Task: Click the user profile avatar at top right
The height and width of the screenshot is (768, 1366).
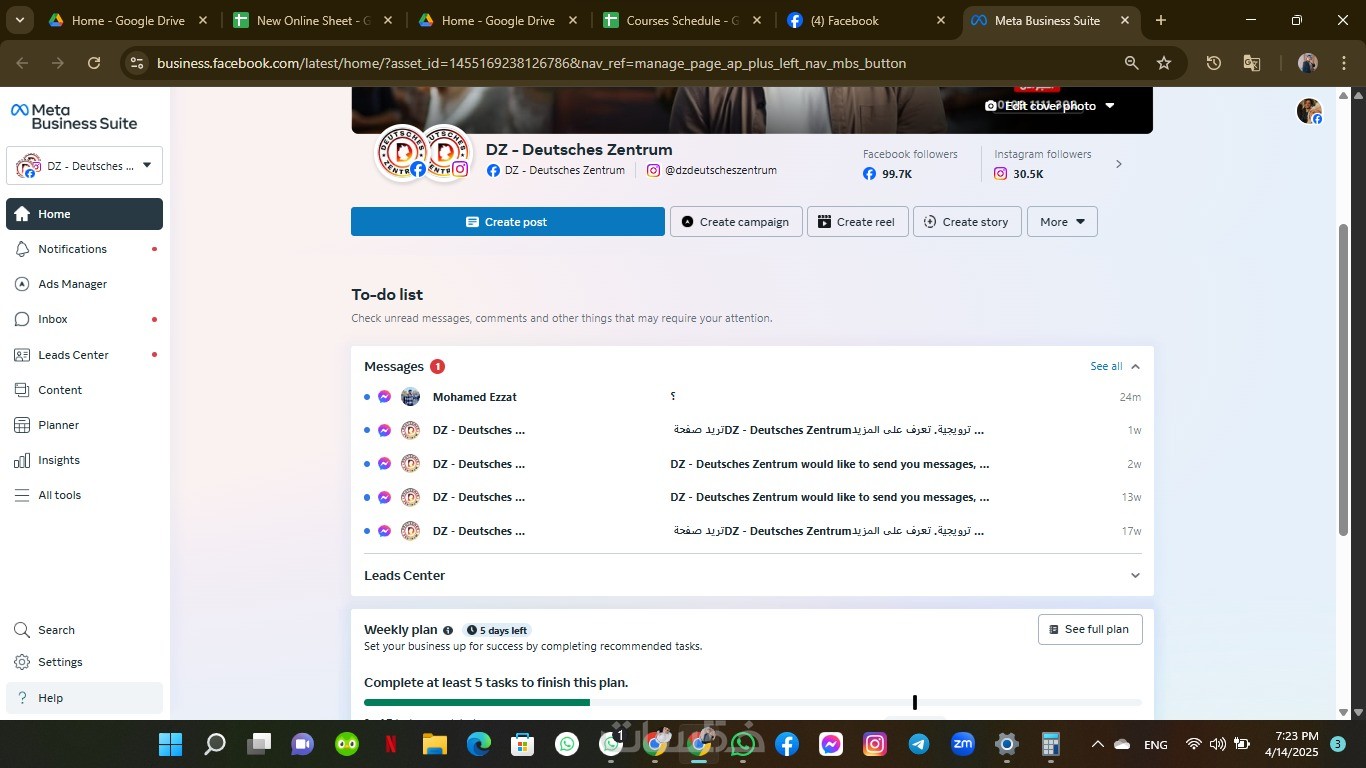Action: coord(1309,111)
